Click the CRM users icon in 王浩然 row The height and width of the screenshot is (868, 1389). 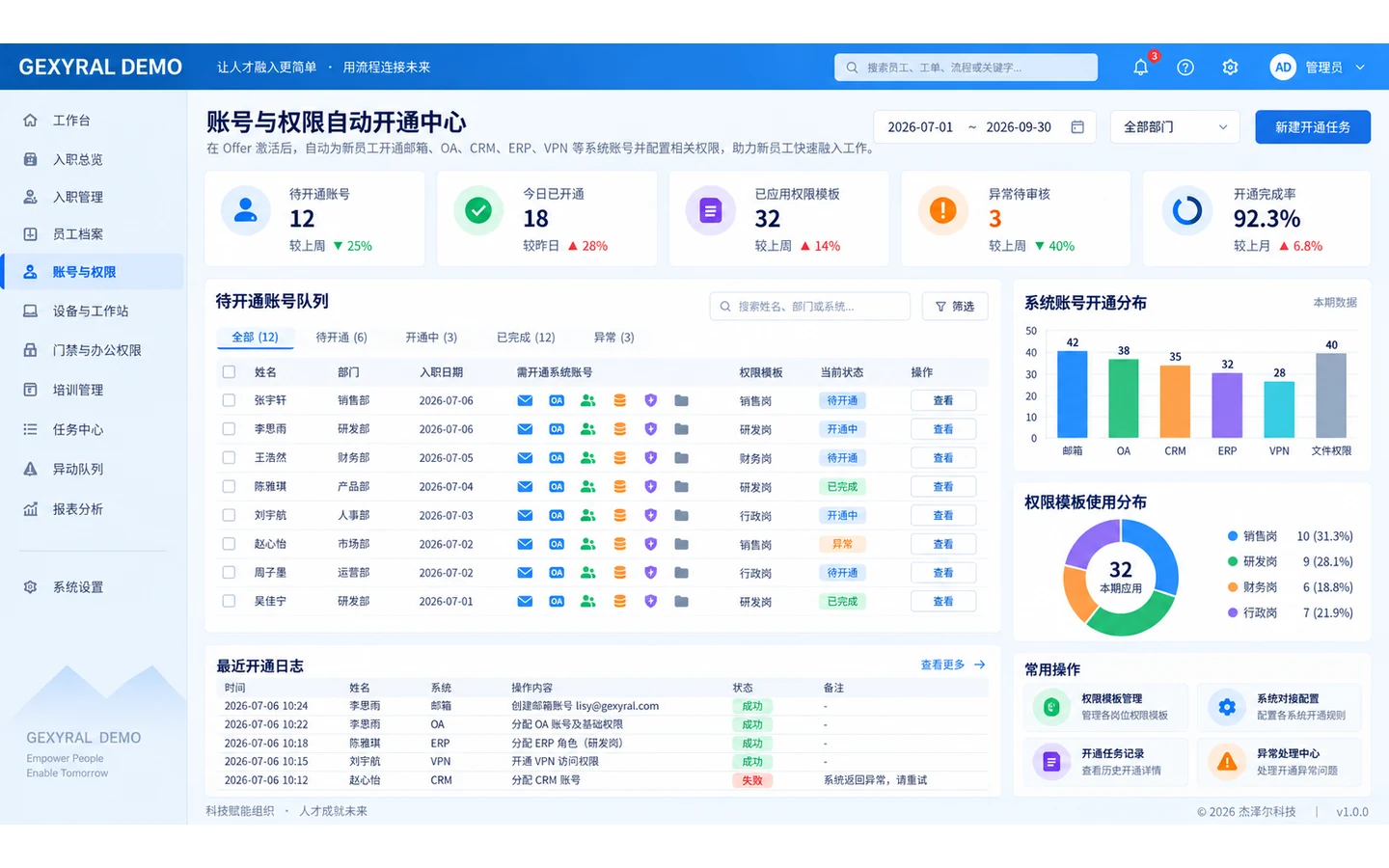[x=587, y=458]
